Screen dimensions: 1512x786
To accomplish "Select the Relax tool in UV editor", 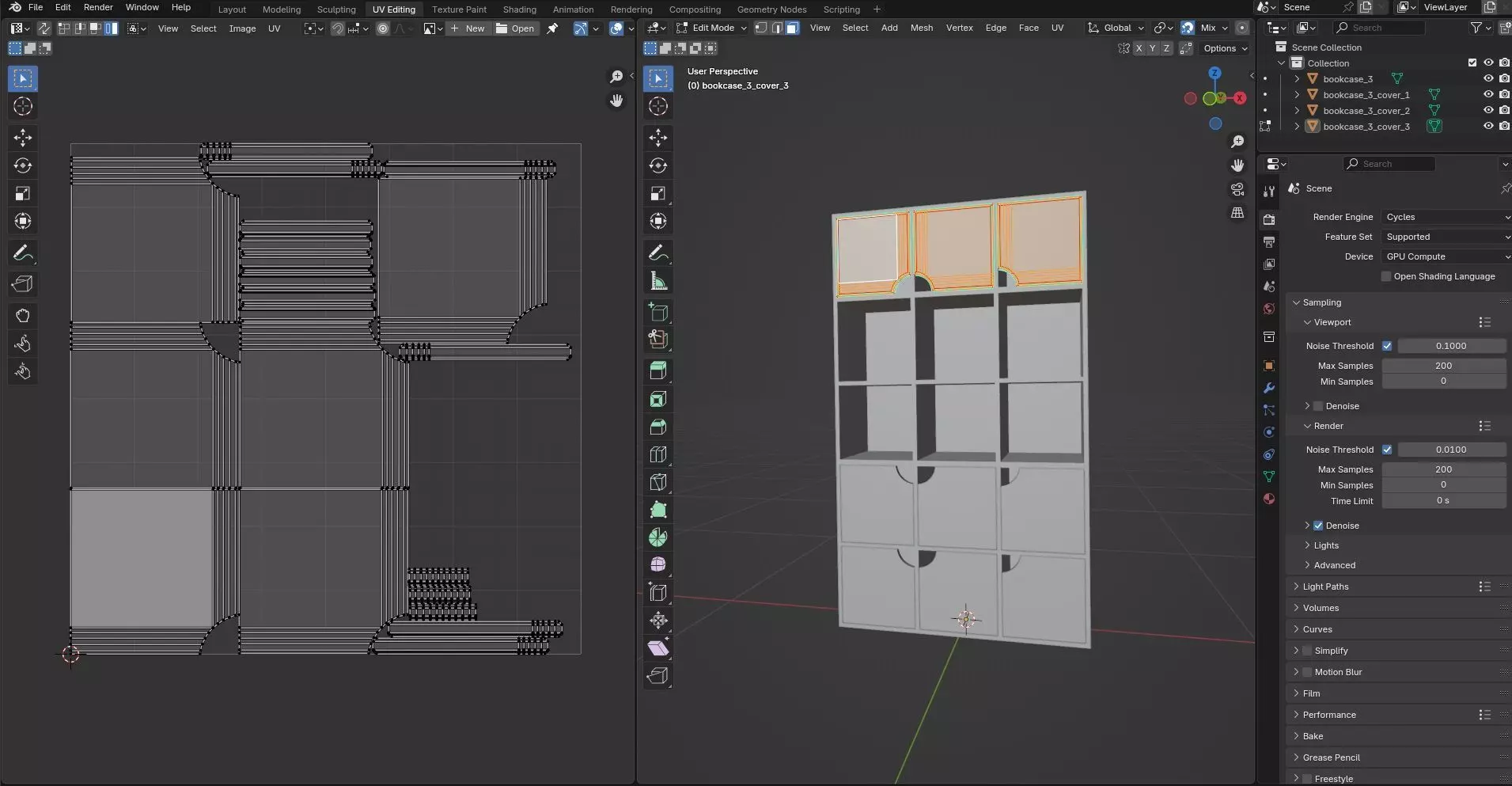I will (23, 344).
